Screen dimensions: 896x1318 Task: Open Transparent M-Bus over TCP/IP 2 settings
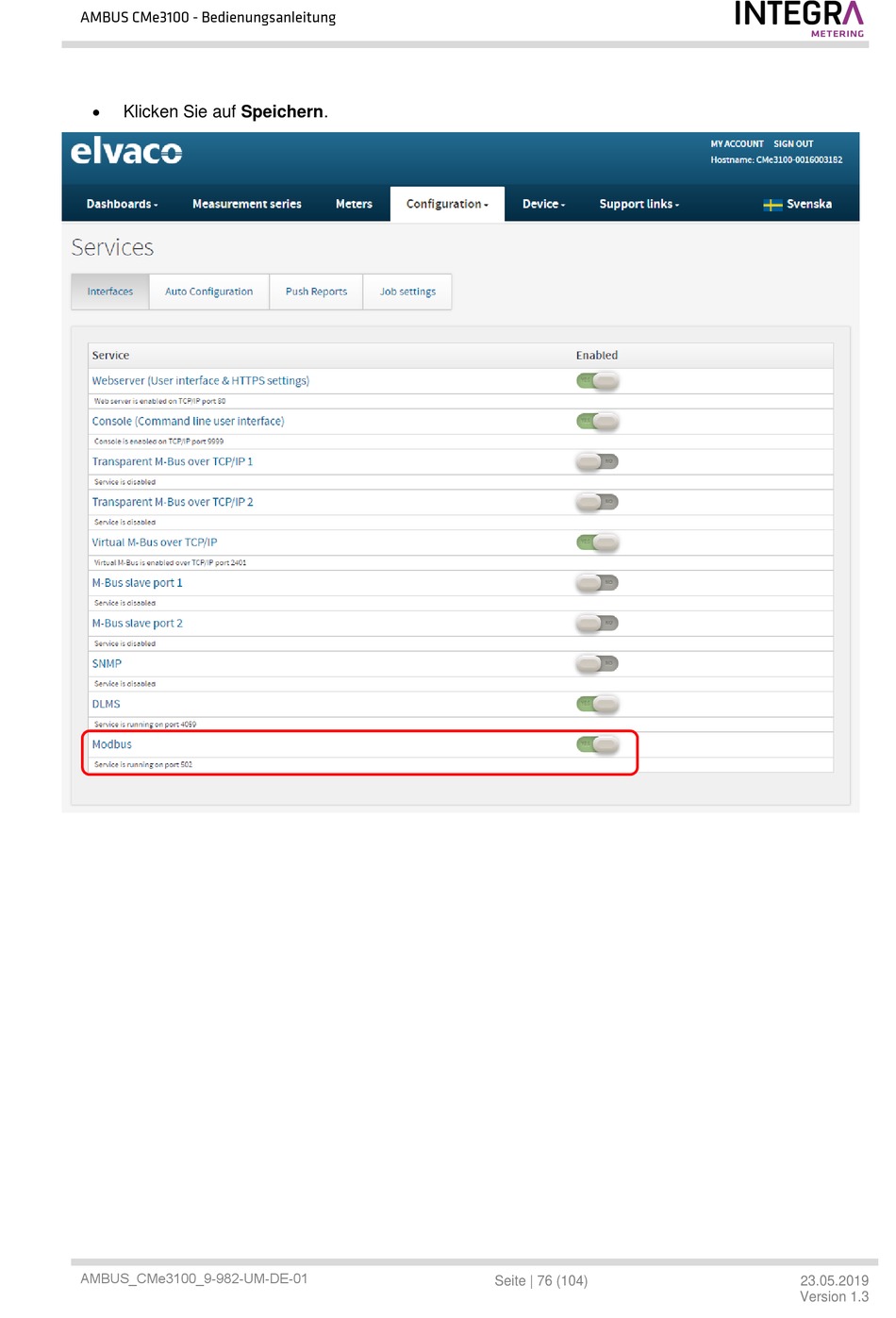(172, 502)
